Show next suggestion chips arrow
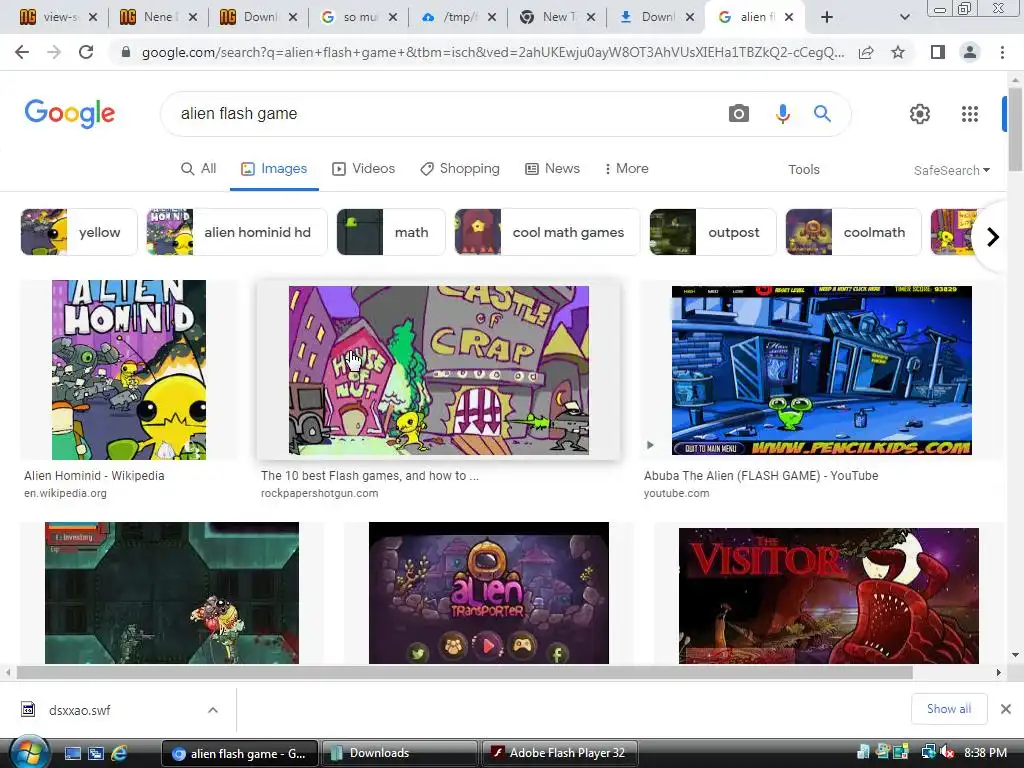Image resolution: width=1024 pixels, height=768 pixels. [993, 236]
